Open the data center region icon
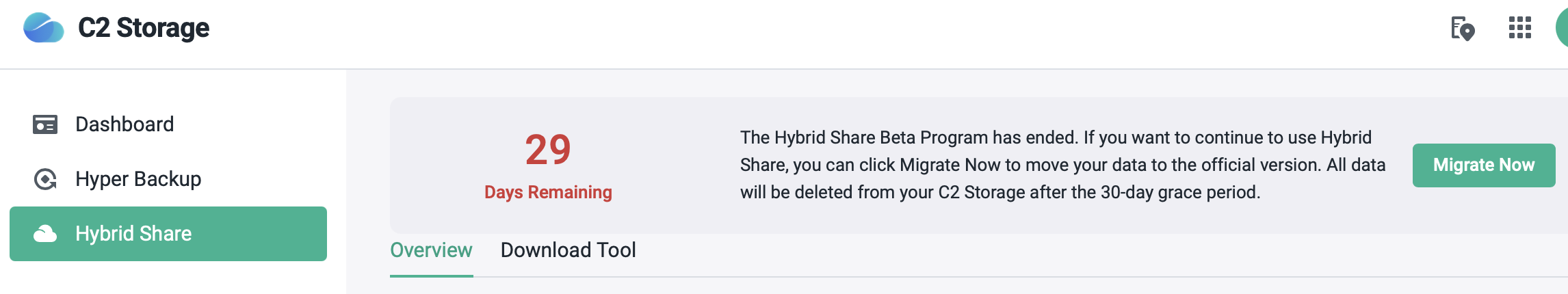This screenshot has width=1568, height=294. [1463, 28]
